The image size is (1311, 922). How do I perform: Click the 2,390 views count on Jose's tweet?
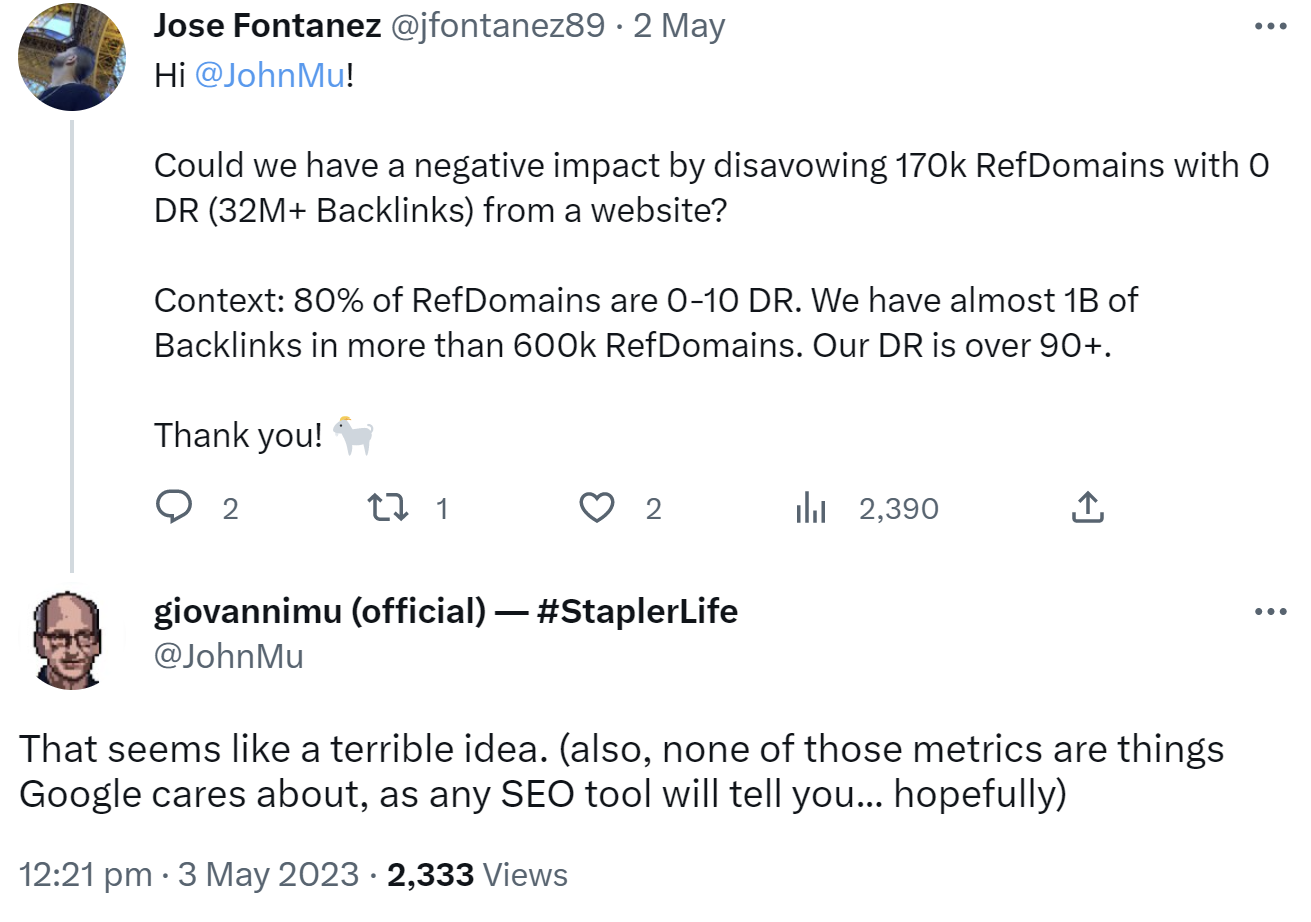pyautogui.click(x=898, y=509)
